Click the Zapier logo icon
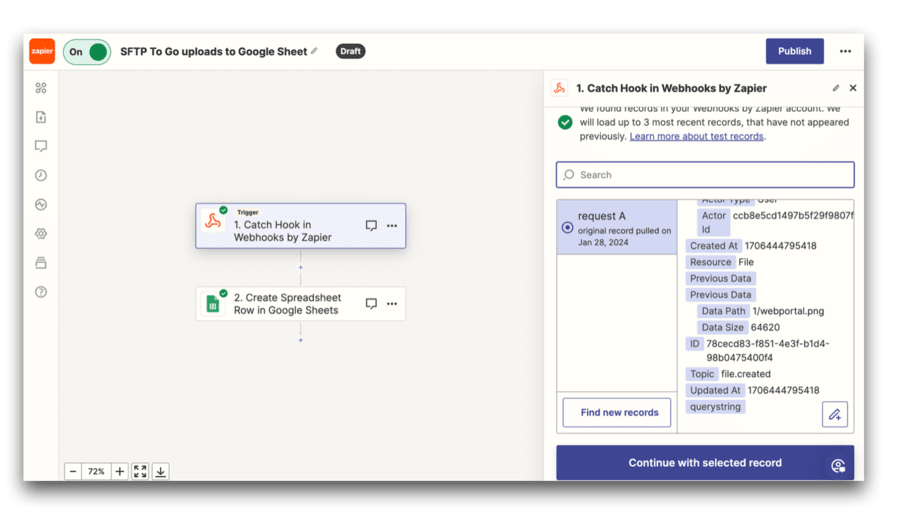900x528 pixels. click(42, 51)
